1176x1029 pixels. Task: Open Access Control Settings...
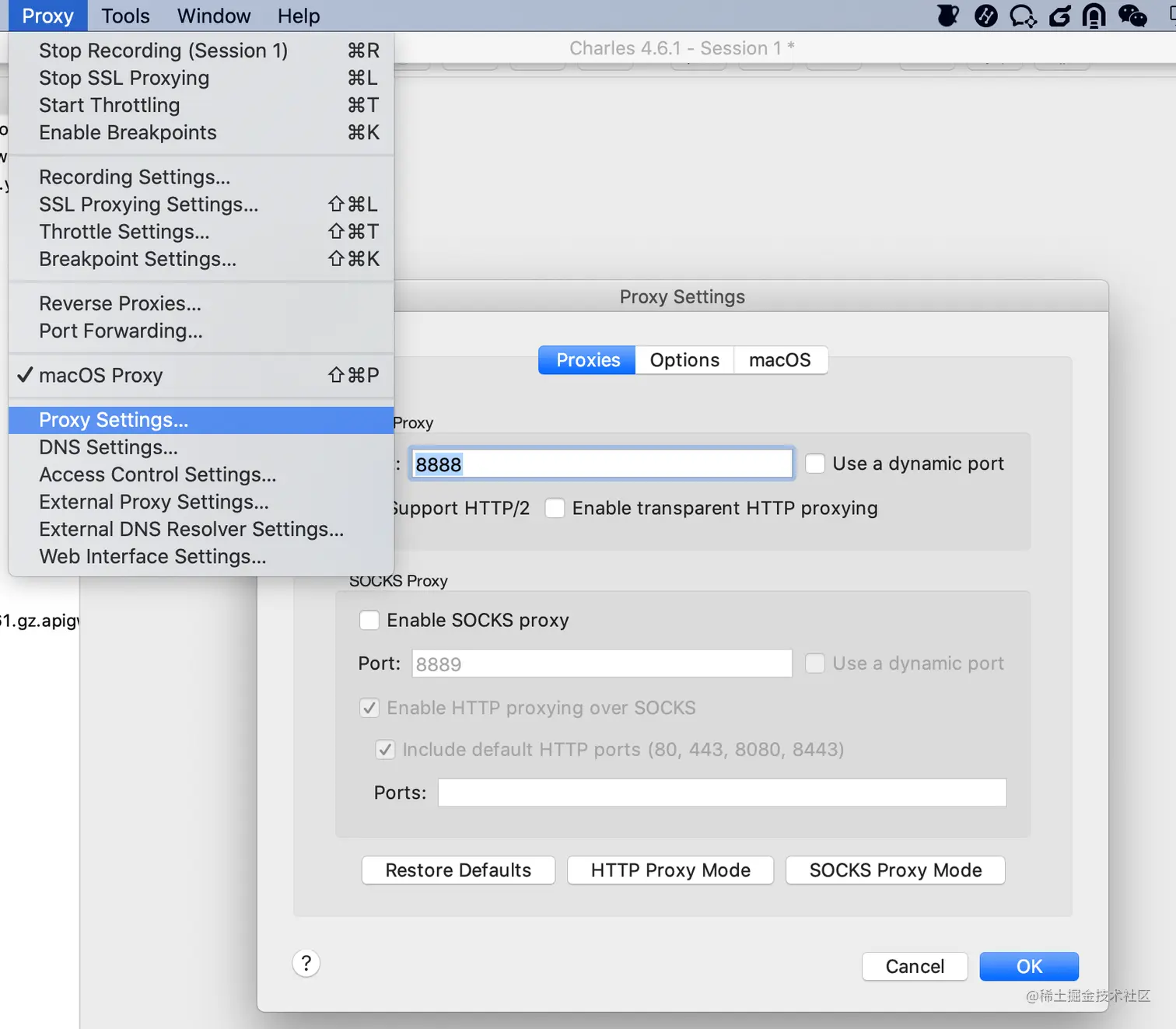click(x=201, y=474)
